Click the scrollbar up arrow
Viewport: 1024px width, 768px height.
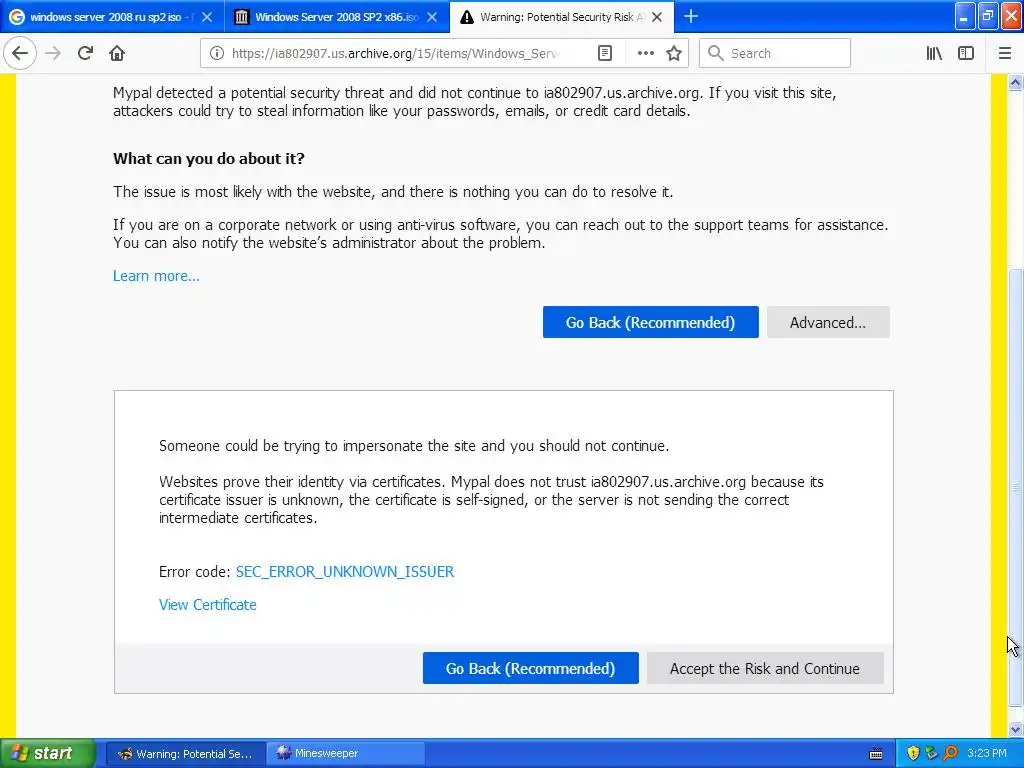click(1016, 82)
